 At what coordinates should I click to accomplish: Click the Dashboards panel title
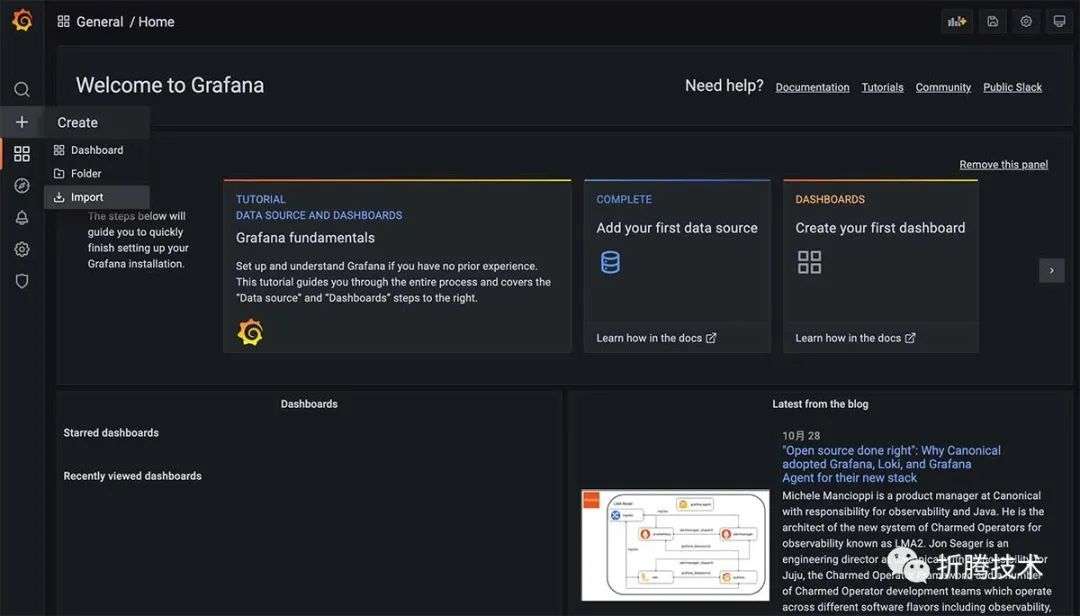[309, 404]
